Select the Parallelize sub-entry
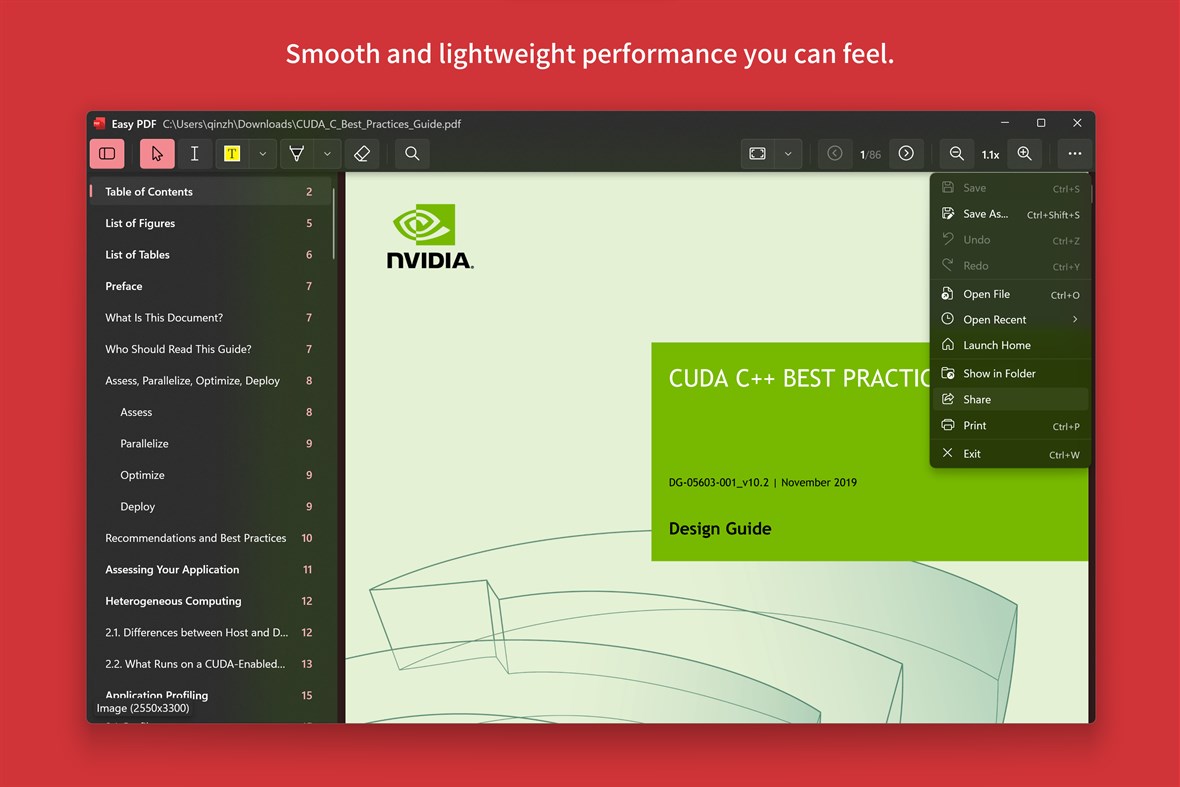Image resolution: width=1180 pixels, height=787 pixels. tap(210, 444)
